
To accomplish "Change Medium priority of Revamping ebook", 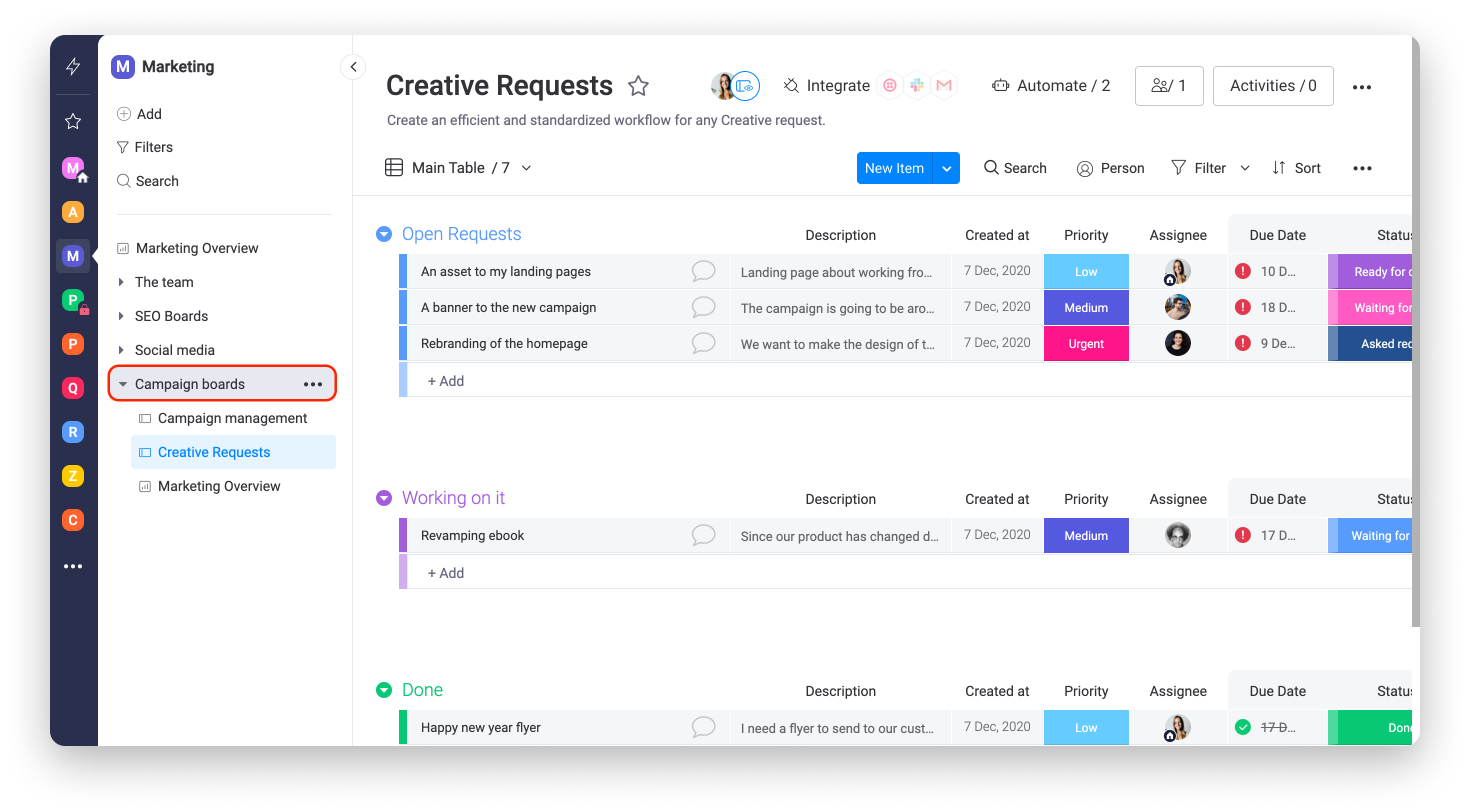I will 1086,535.
